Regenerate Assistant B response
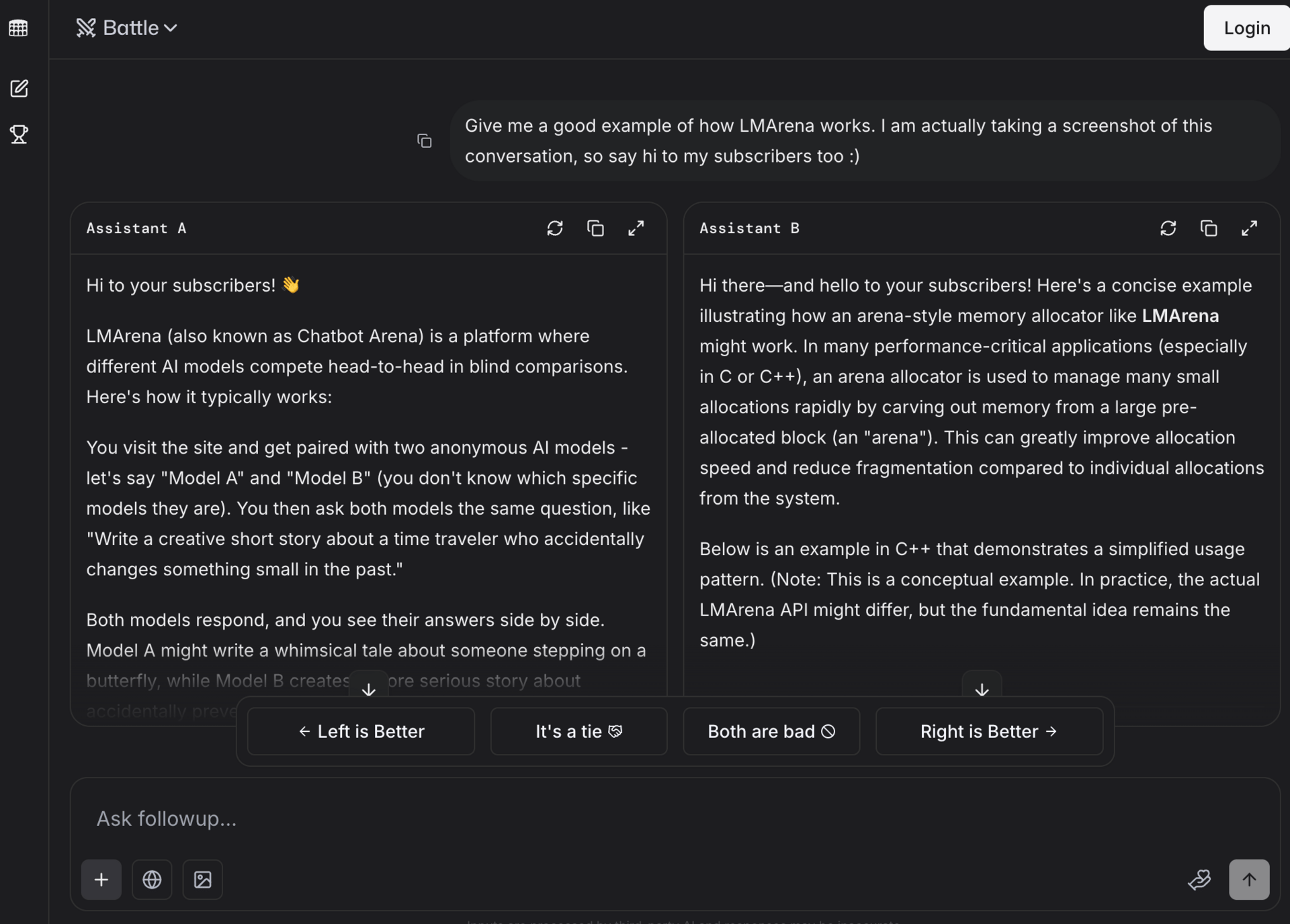This screenshot has width=1290, height=924. [1168, 228]
